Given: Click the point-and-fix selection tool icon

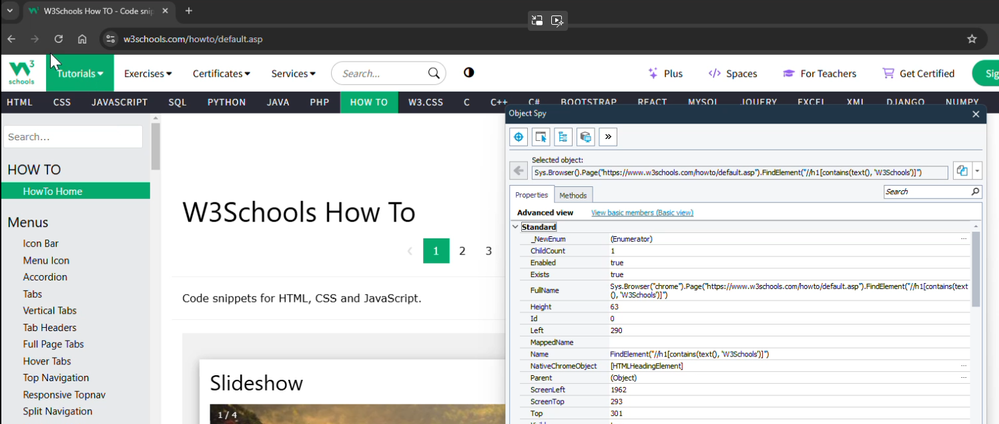Looking at the screenshot, I should point(542,137).
